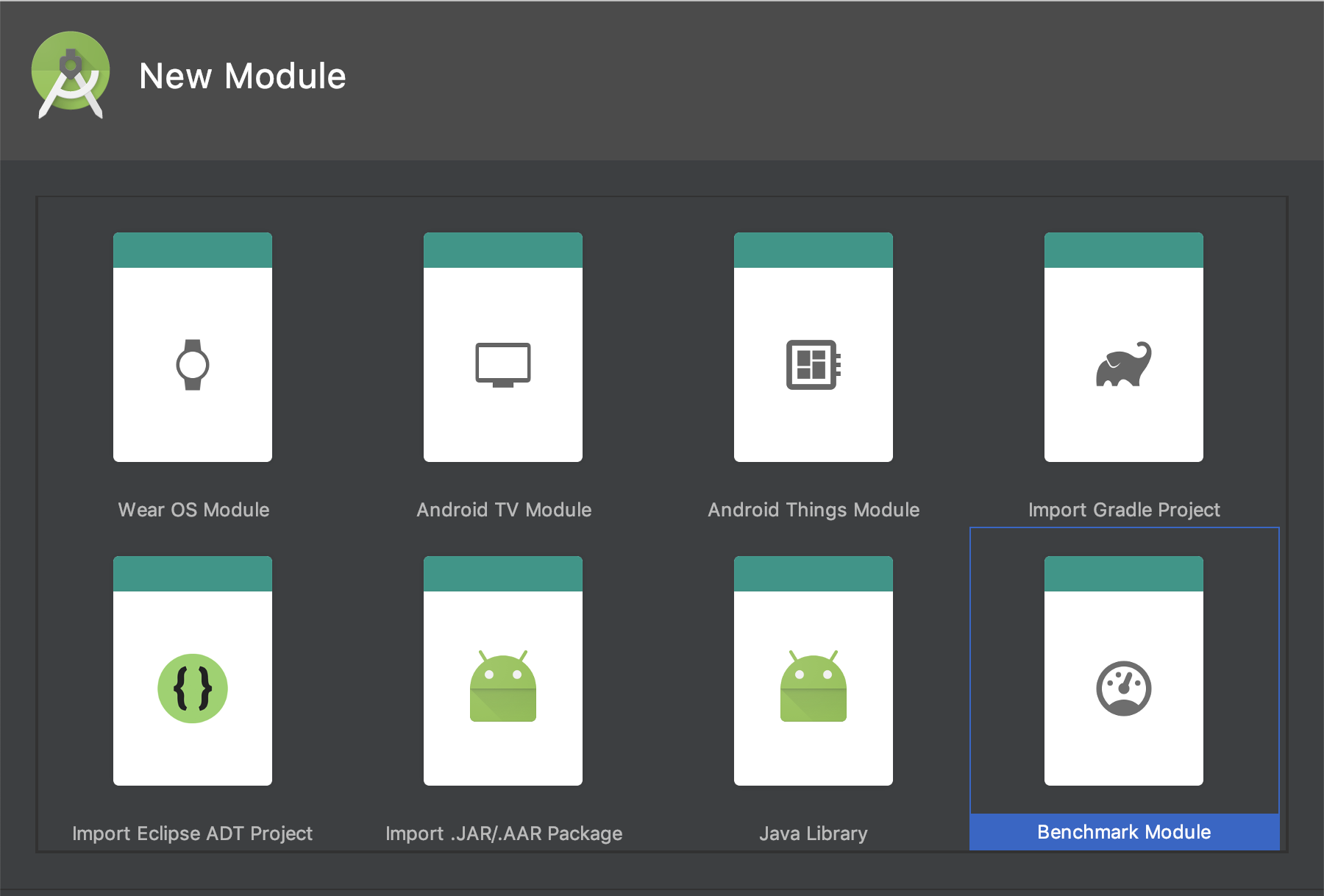Click the Wear OS Module label
The width and height of the screenshot is (1324, 896).
(x=193, y=510)
